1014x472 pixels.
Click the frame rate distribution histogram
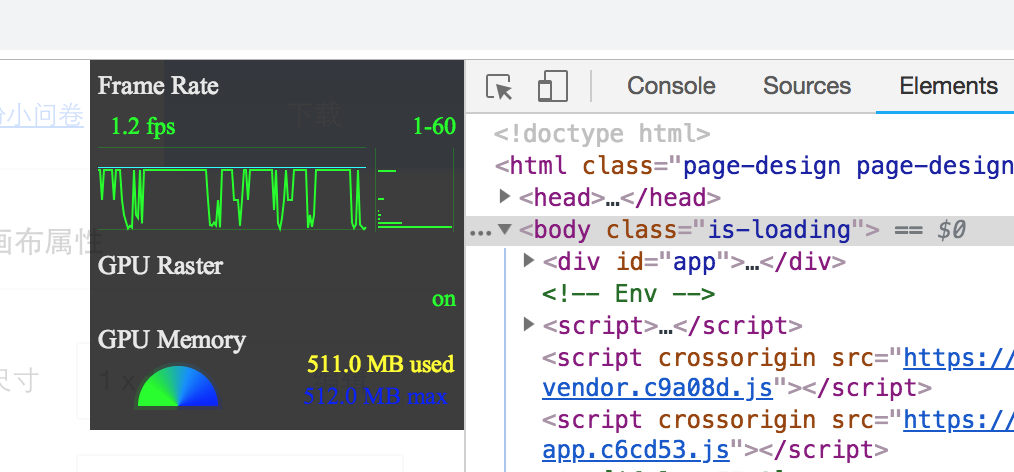[415, 189]
